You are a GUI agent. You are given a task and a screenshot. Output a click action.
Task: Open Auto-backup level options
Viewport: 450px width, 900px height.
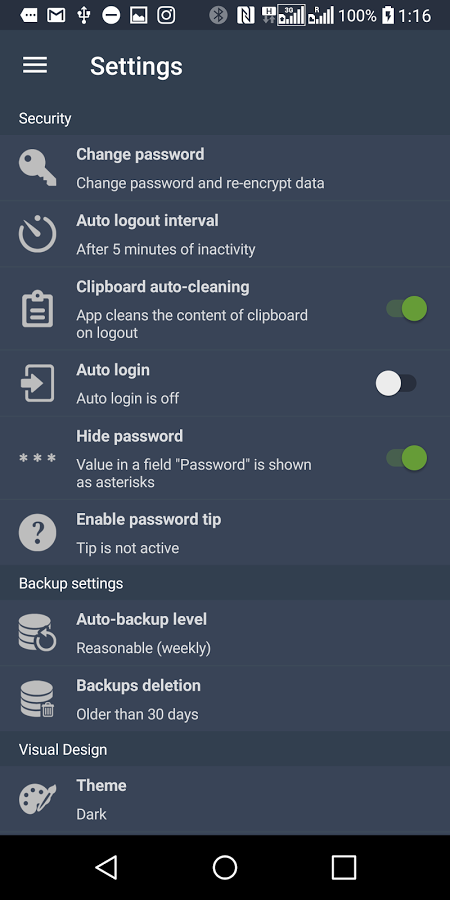pos(225,633)
